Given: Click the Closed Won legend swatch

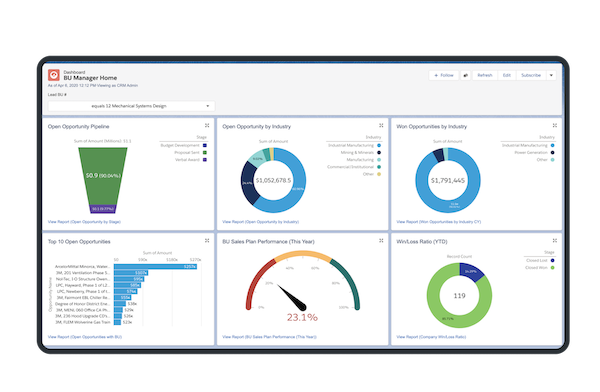Looking at the screenshot, I should [x=553, y=268].
